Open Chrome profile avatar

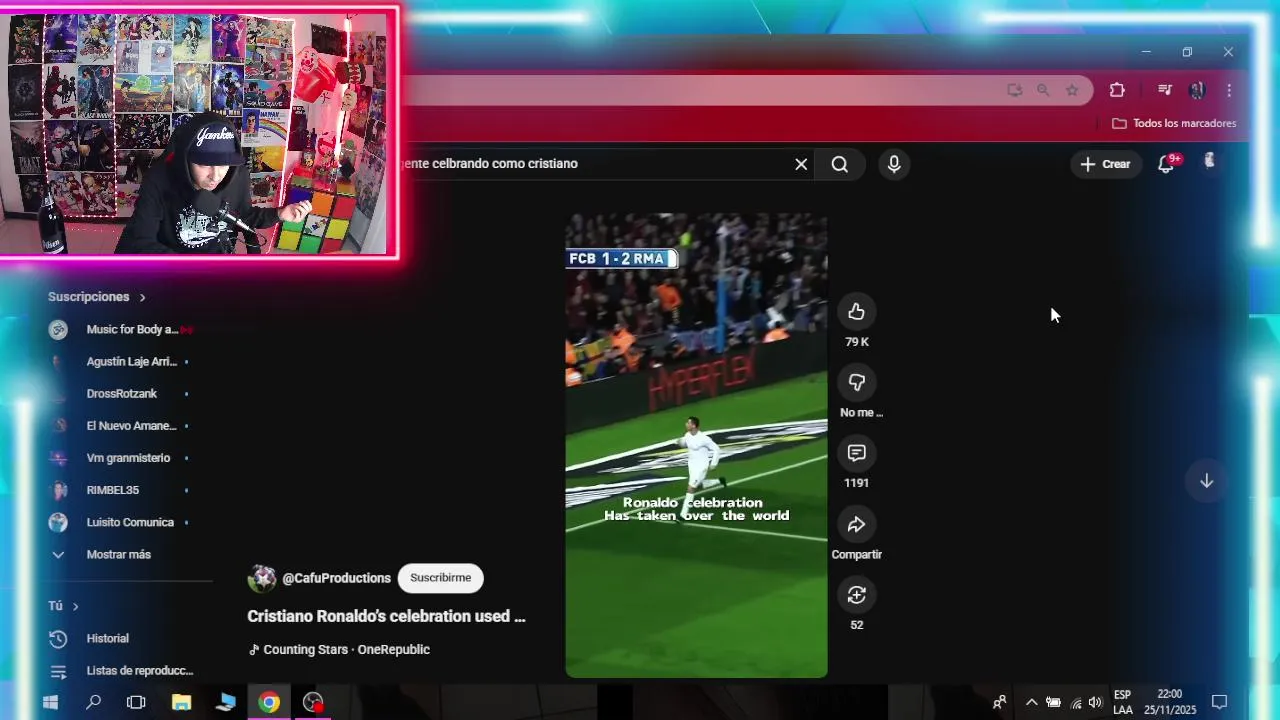click(x=1197, y=90)
